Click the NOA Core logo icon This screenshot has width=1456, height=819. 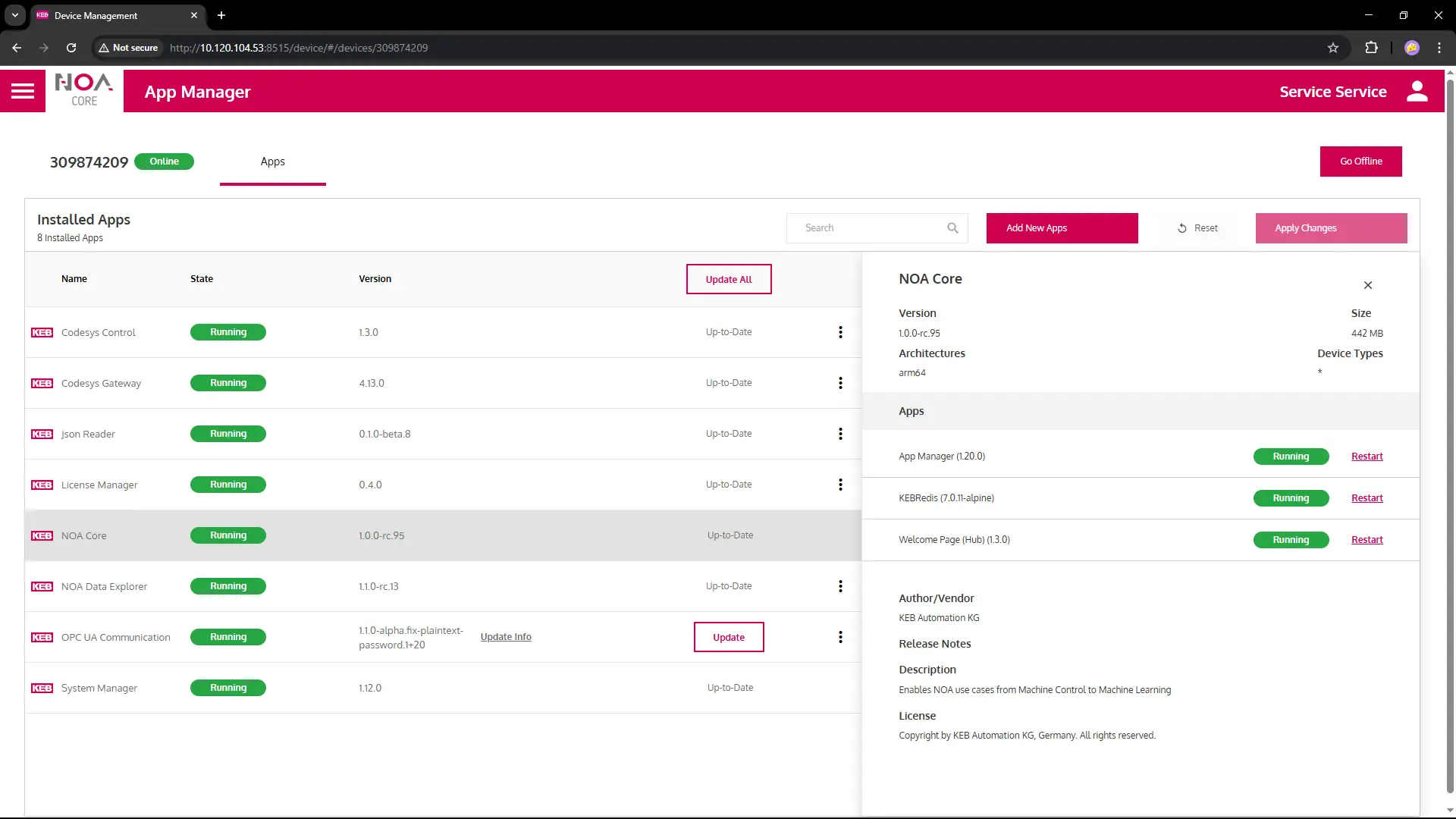pyautogui.click(x=84, y=90)
